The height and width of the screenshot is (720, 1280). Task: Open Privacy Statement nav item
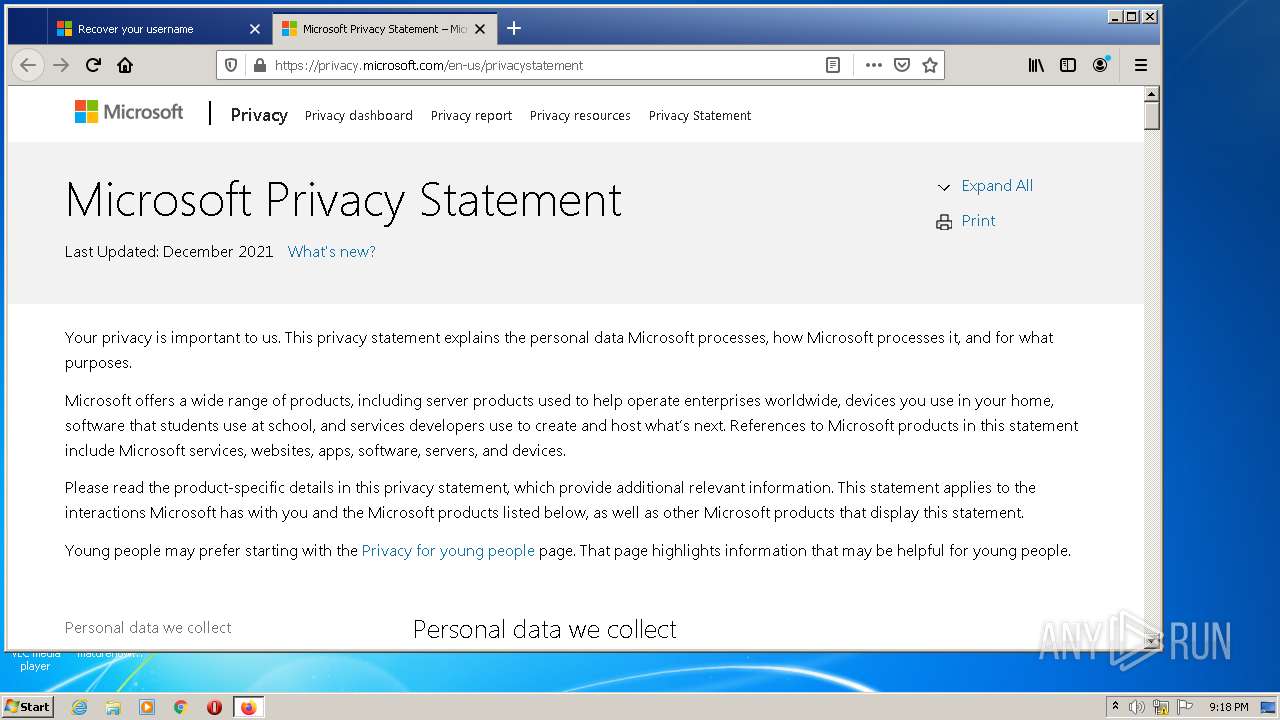coord(700,116)
